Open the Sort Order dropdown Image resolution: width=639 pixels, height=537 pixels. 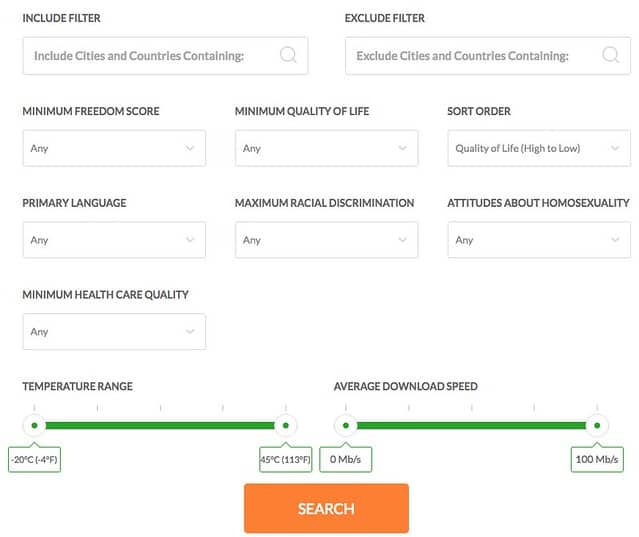[539, 148]
